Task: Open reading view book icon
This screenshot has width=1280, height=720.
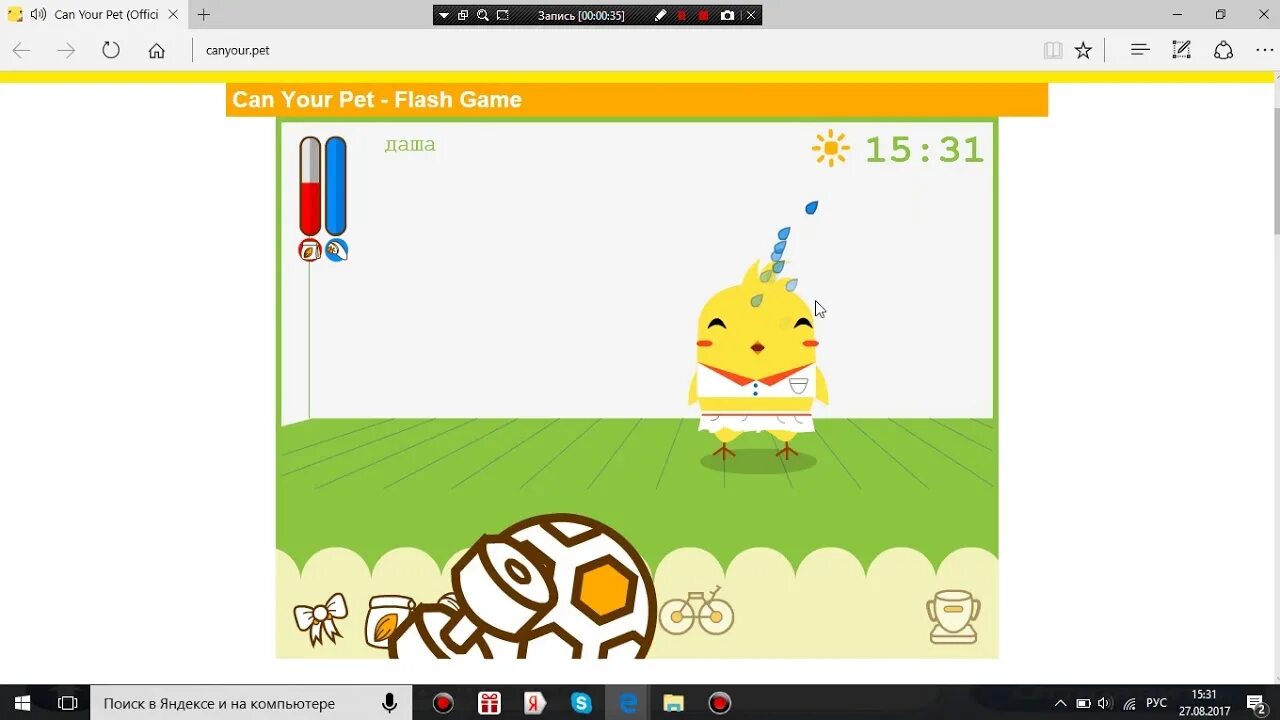Action: [1052, 50]
